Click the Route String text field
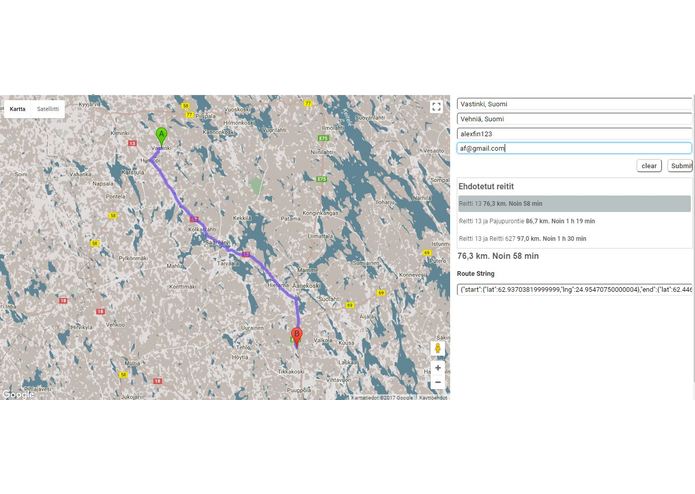Screen dimensions: 695x494 click(574, 289)
